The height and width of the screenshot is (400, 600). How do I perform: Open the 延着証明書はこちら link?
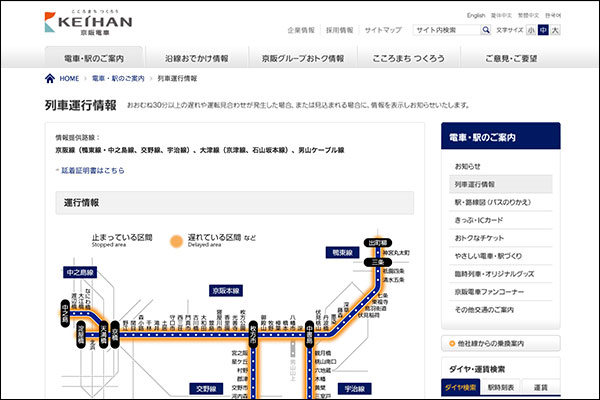coord(92,171)
